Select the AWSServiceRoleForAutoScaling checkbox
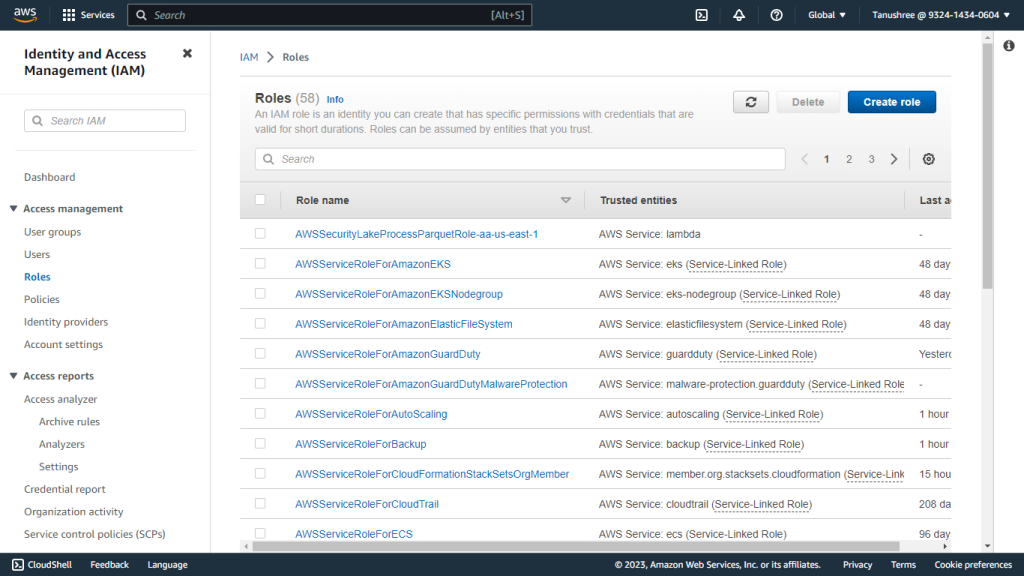1024x576 pixels. click(x=260, y=413)
